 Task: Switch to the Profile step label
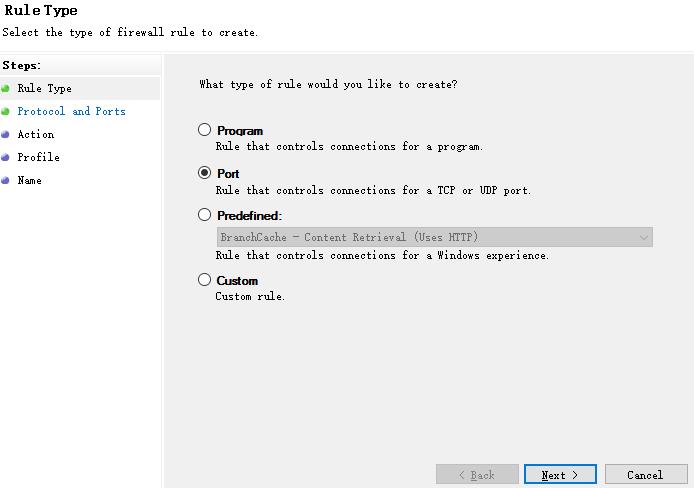point(38,157)
